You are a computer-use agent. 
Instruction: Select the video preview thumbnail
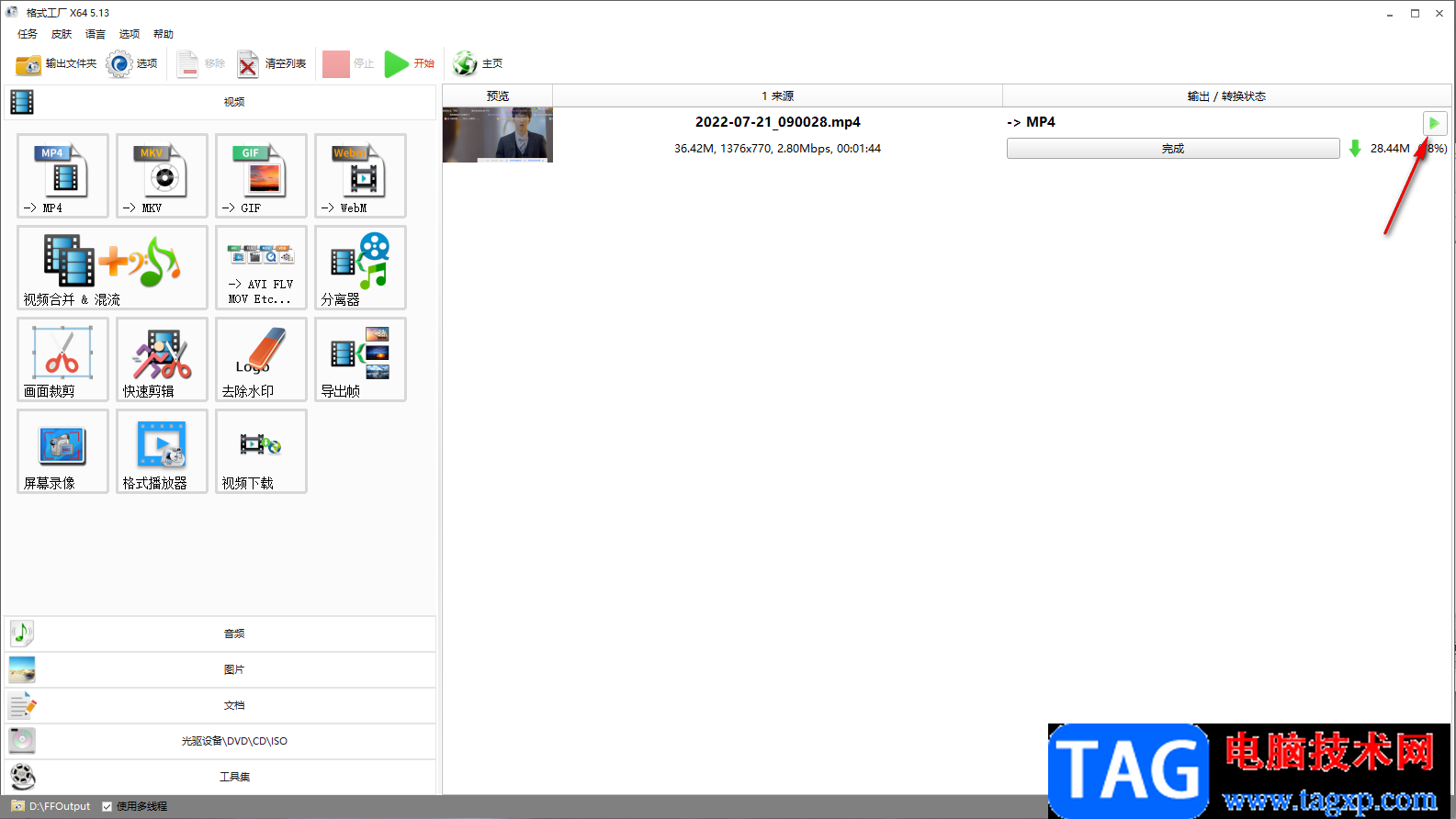498,135
